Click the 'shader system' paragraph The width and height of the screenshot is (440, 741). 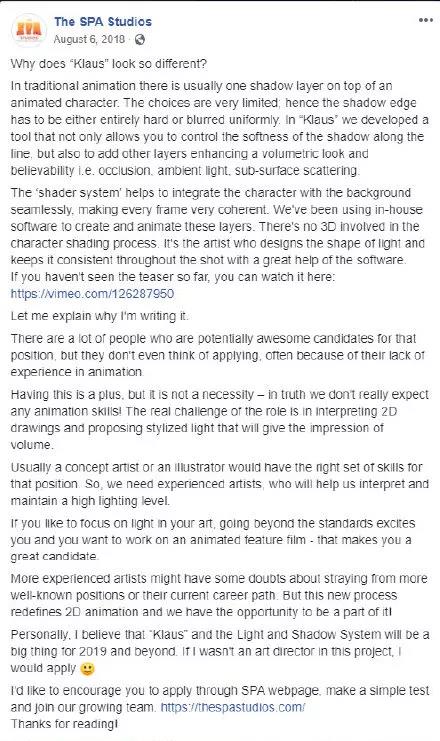point(217,226)
